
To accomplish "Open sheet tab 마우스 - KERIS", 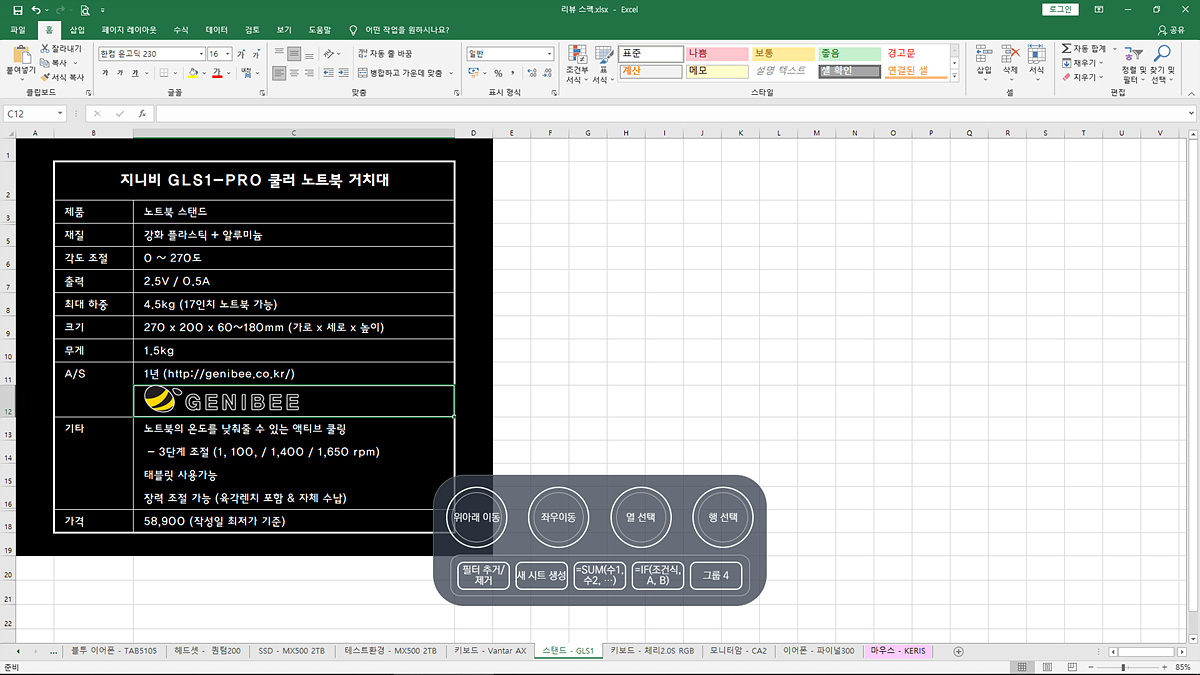I will click(x=898, y=651).
